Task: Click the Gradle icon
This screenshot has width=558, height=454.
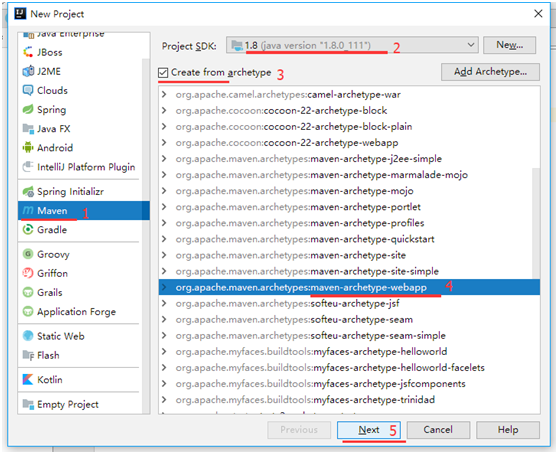Action: pos(28,229)
